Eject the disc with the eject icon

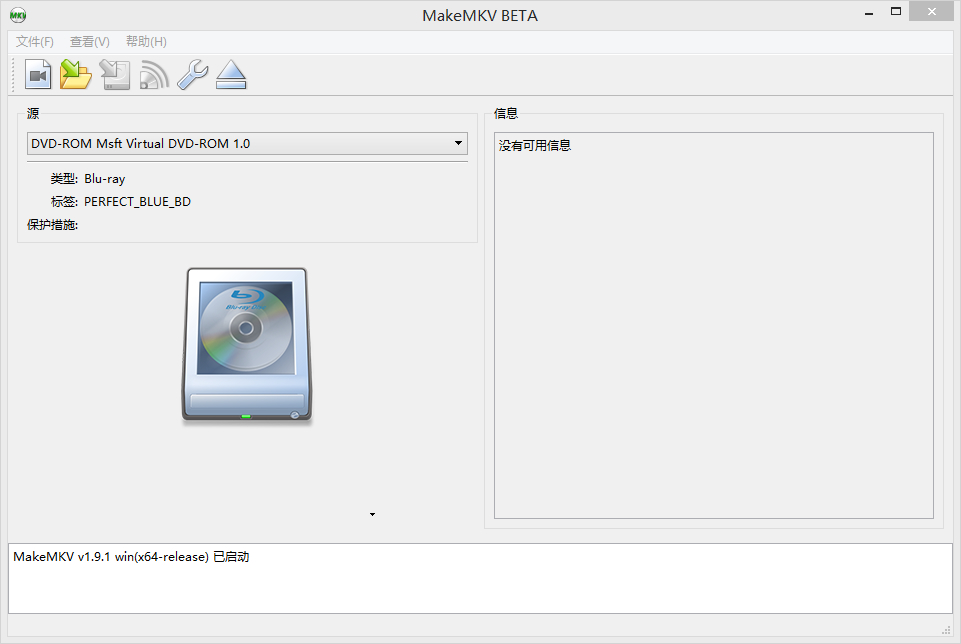[x=231, y=75]
